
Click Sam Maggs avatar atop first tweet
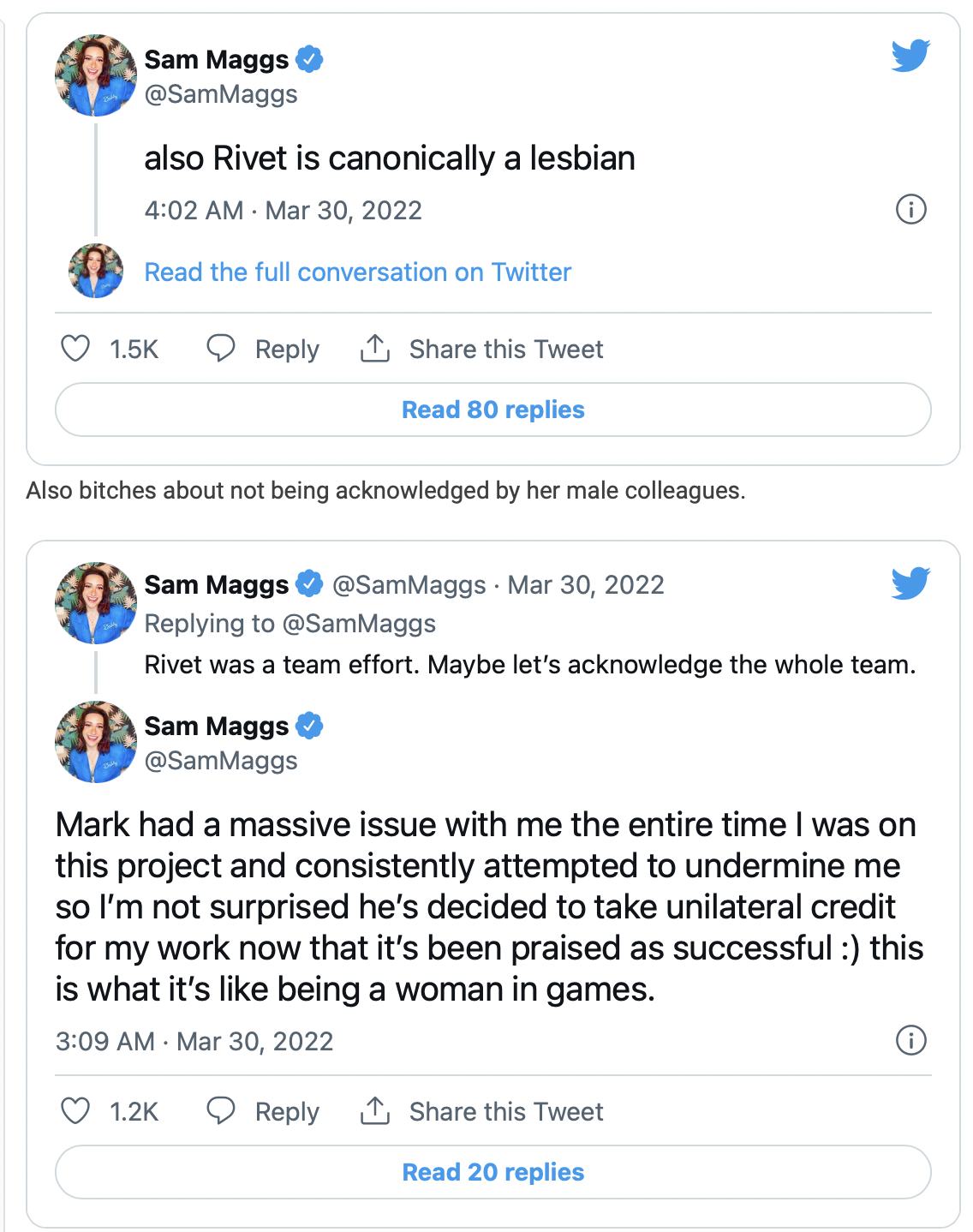(96, 75)
